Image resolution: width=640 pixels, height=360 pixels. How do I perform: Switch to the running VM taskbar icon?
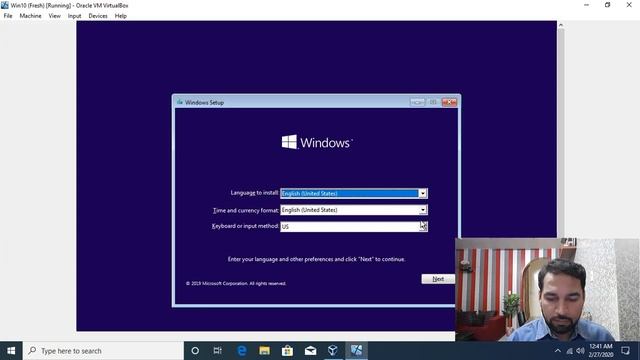coord(356,351)
